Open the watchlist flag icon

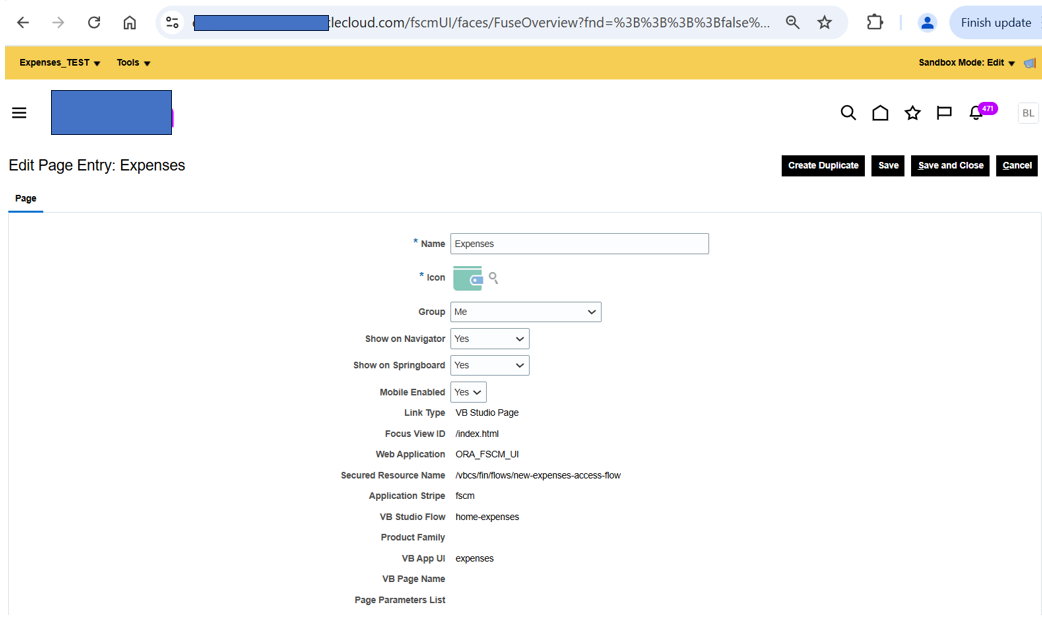tap(944, 113)
